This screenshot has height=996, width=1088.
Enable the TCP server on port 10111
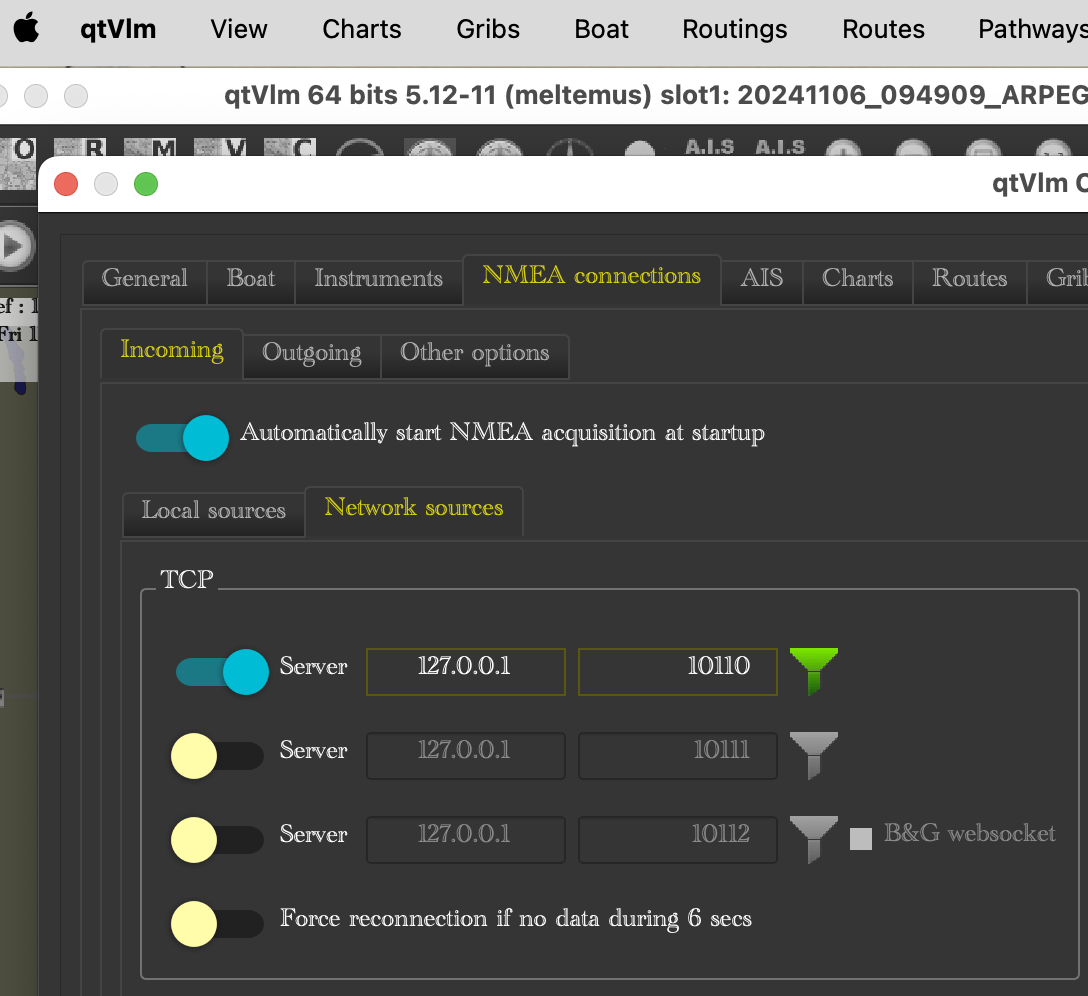point(217,756)
